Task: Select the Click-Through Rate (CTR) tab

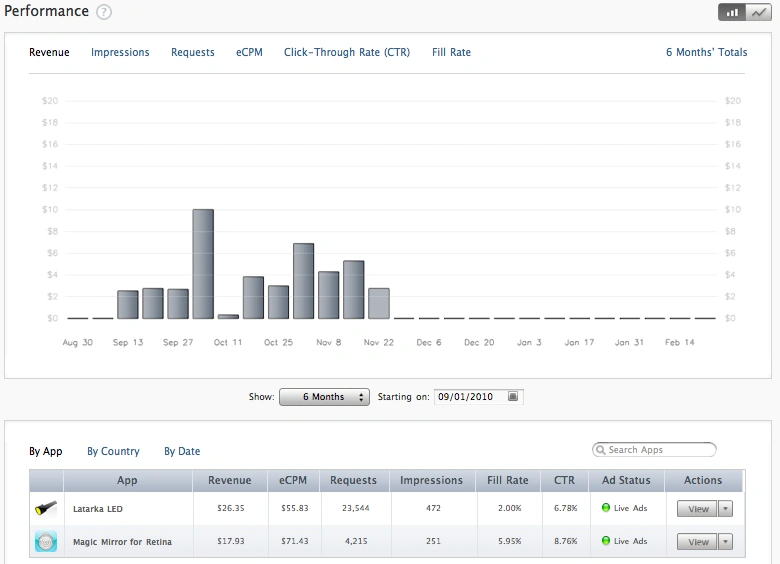Action: (347, 52)
